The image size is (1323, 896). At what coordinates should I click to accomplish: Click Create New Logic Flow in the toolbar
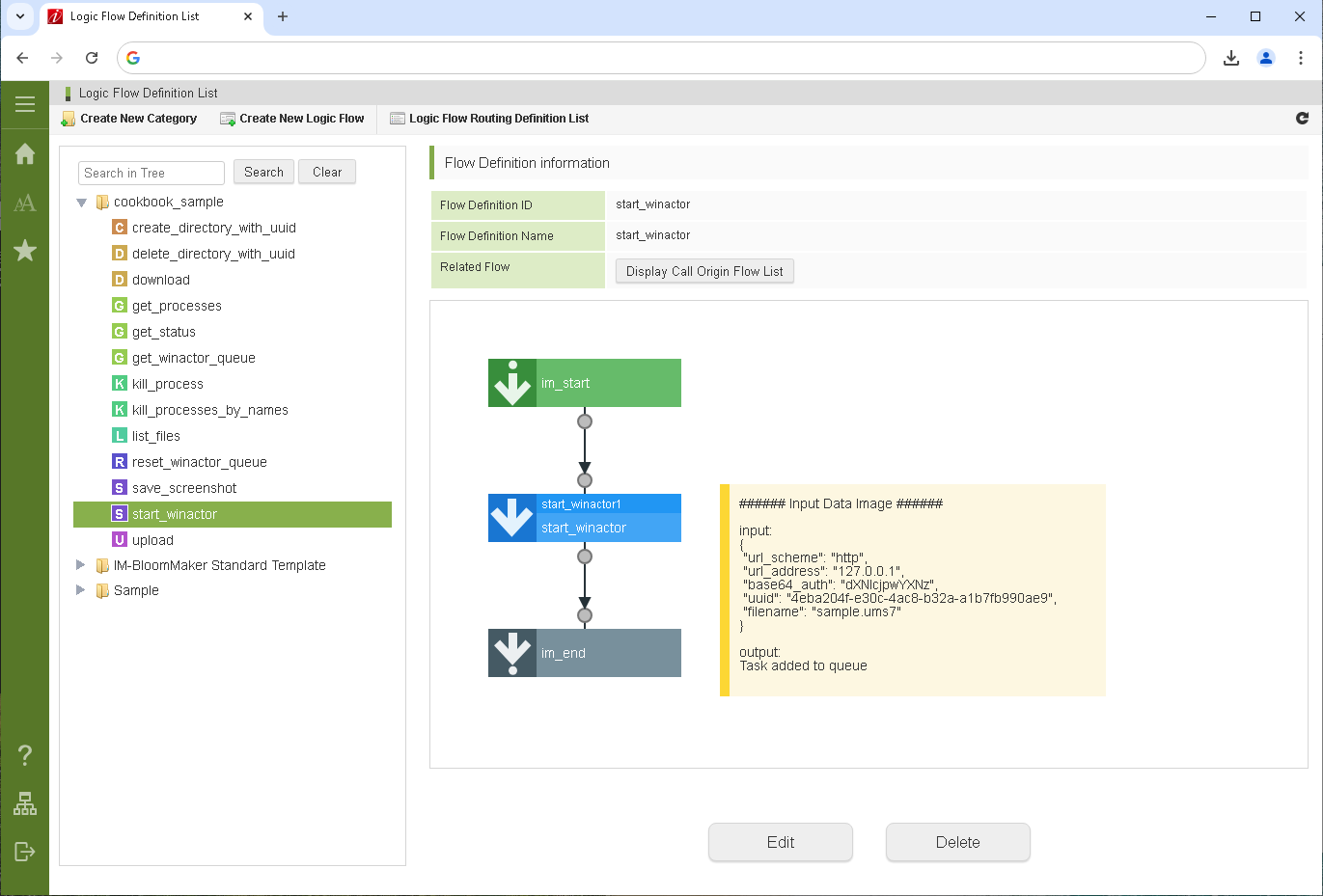[x=292, y=119]
